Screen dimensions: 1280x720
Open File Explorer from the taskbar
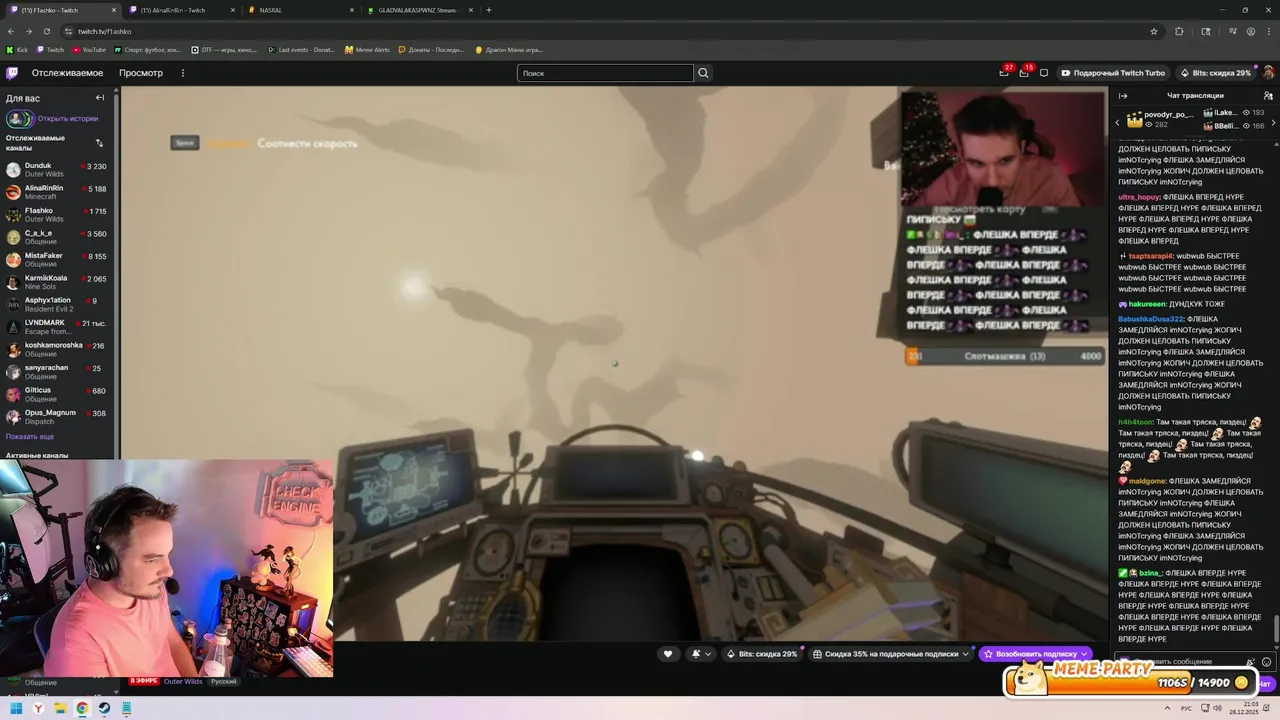click(60, 708)
